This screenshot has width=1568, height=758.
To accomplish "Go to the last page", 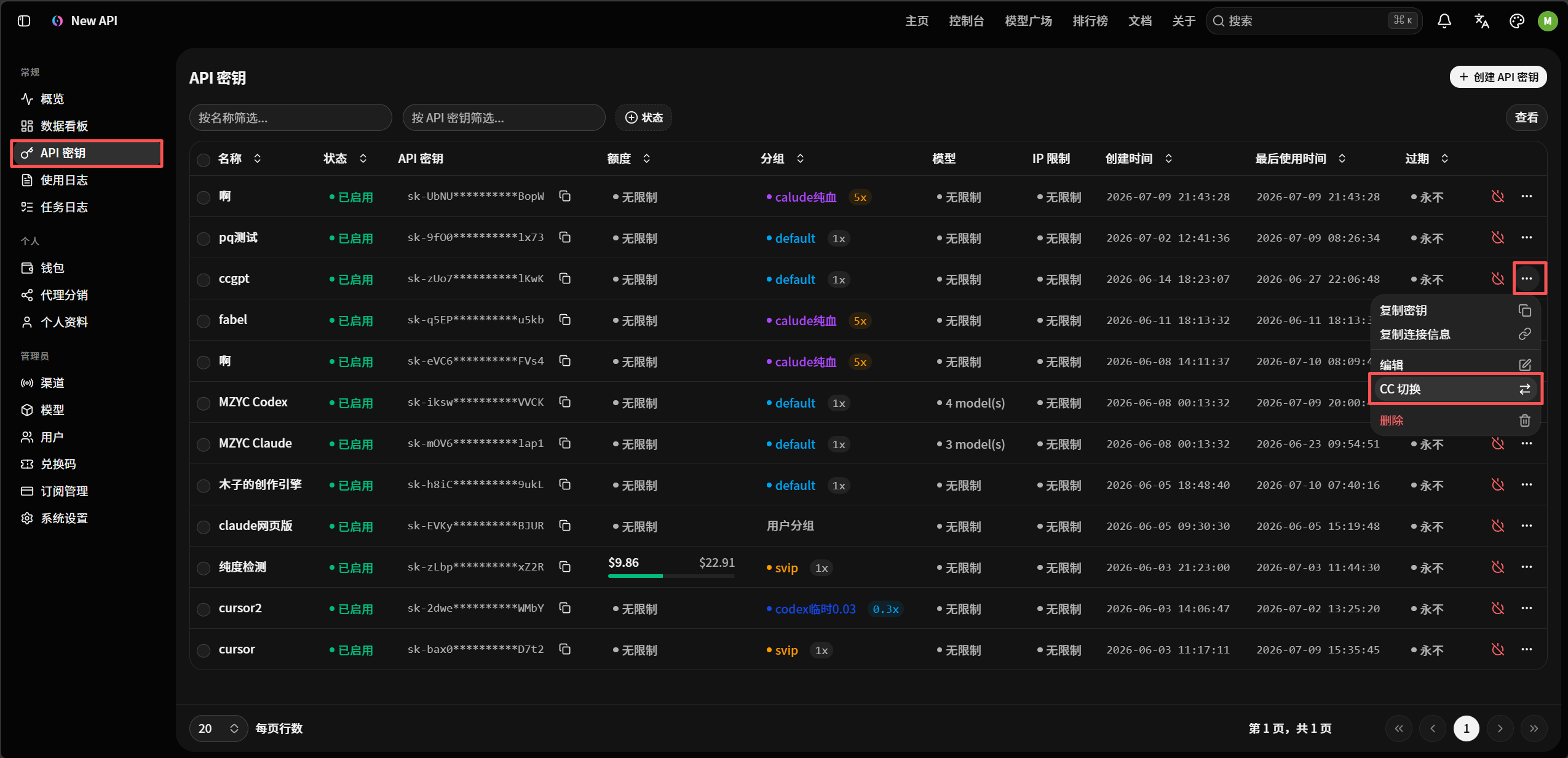I will pos(1534,728).
